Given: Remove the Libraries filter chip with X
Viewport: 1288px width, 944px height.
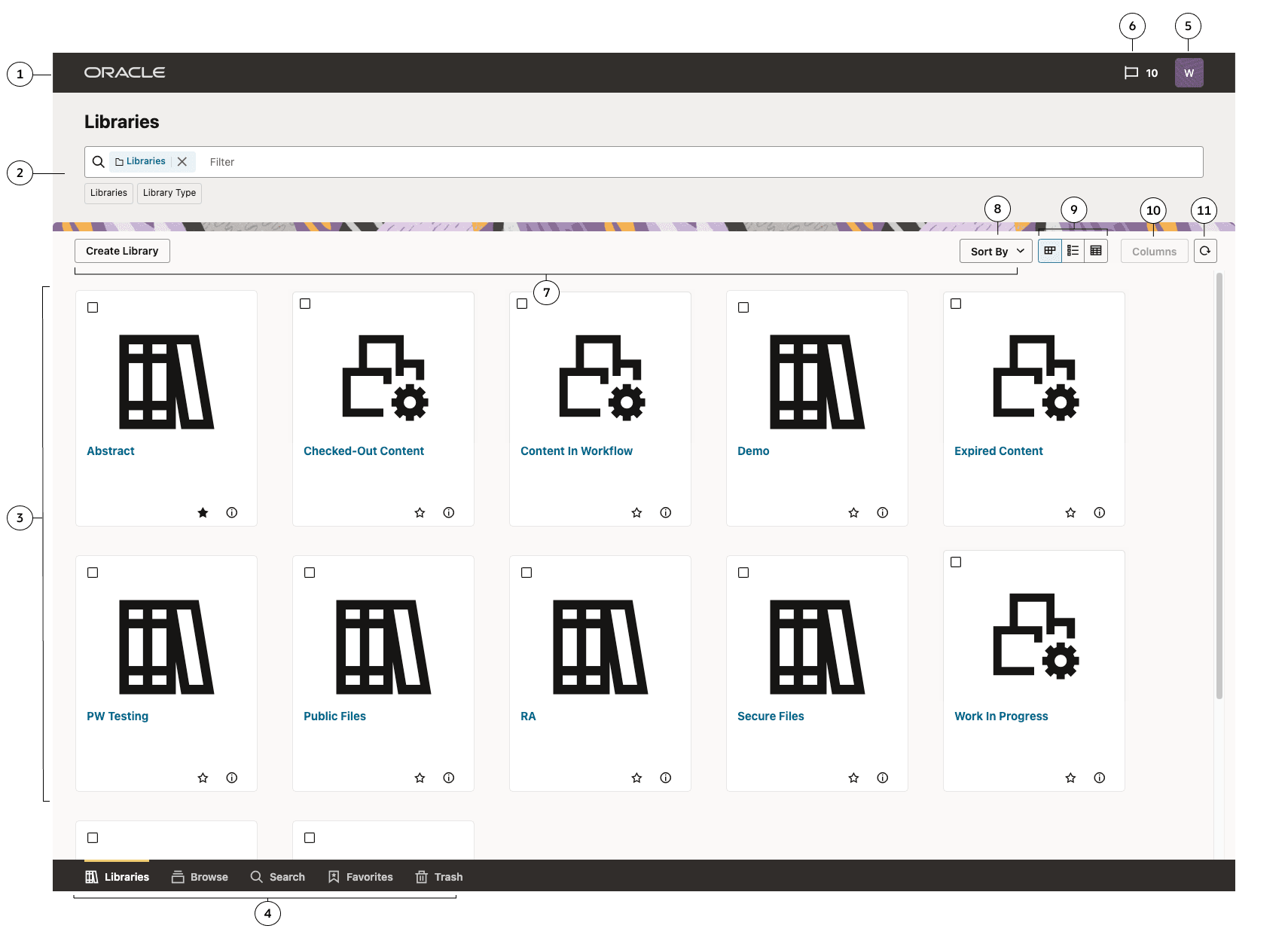Looking at the screenshot, I should [182, 161].
